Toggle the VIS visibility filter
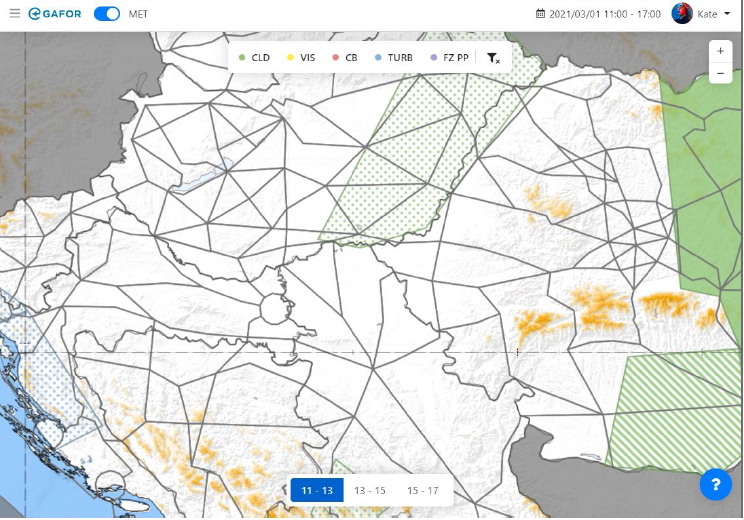 pos(301,57)
